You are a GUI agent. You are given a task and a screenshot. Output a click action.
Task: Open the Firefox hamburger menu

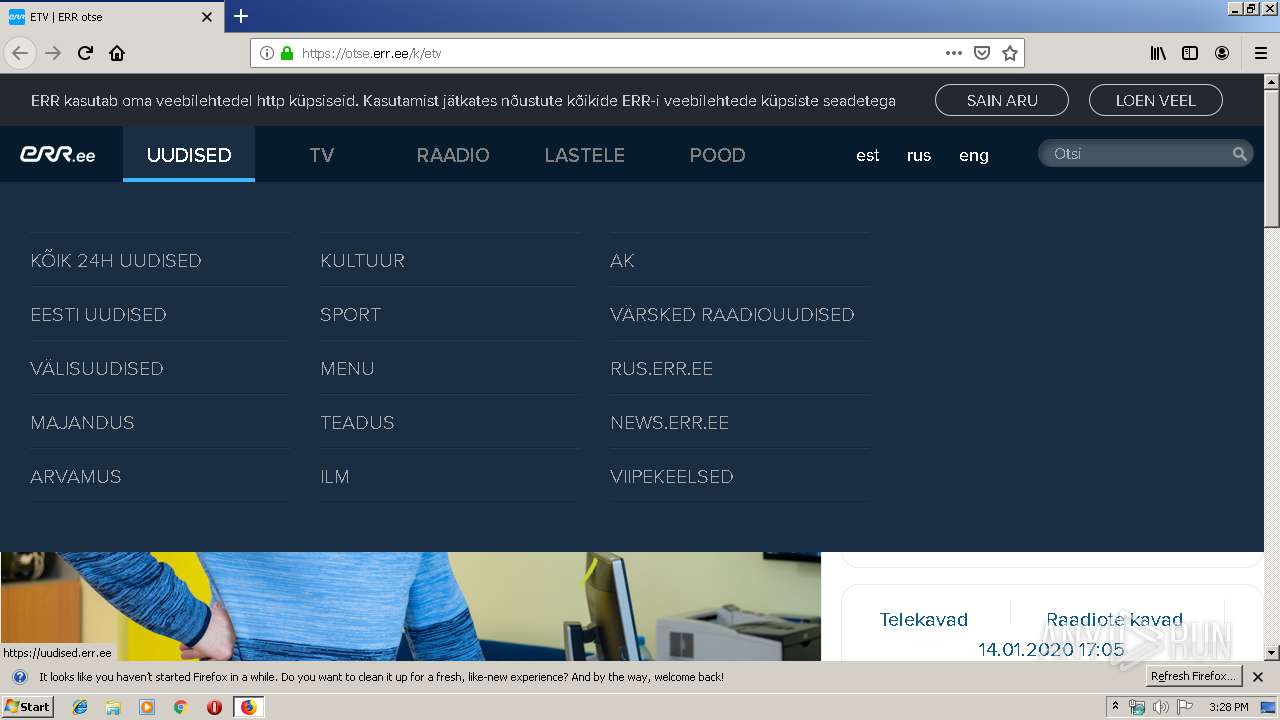[x=1260, y=53]
